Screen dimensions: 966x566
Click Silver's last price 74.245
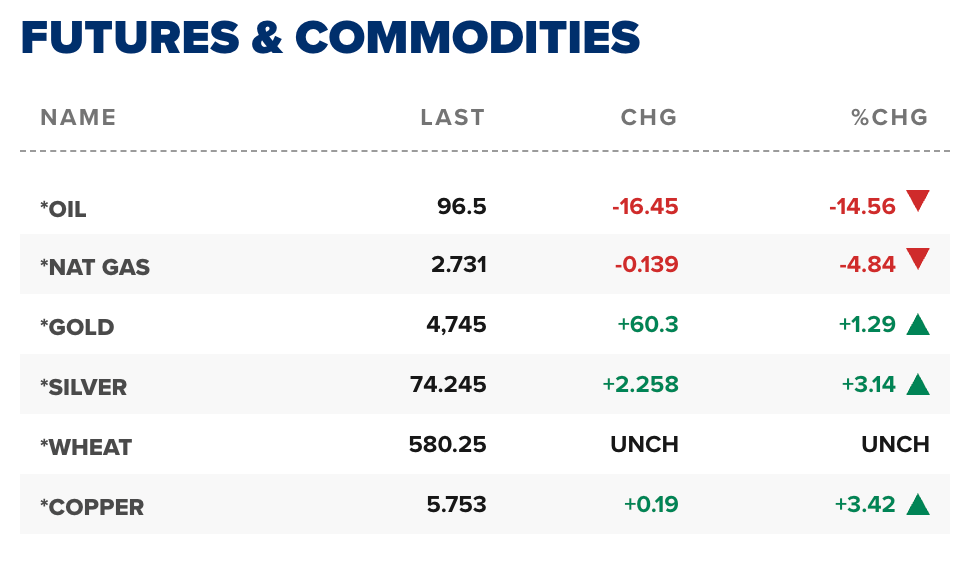click(x=448, y=384)
